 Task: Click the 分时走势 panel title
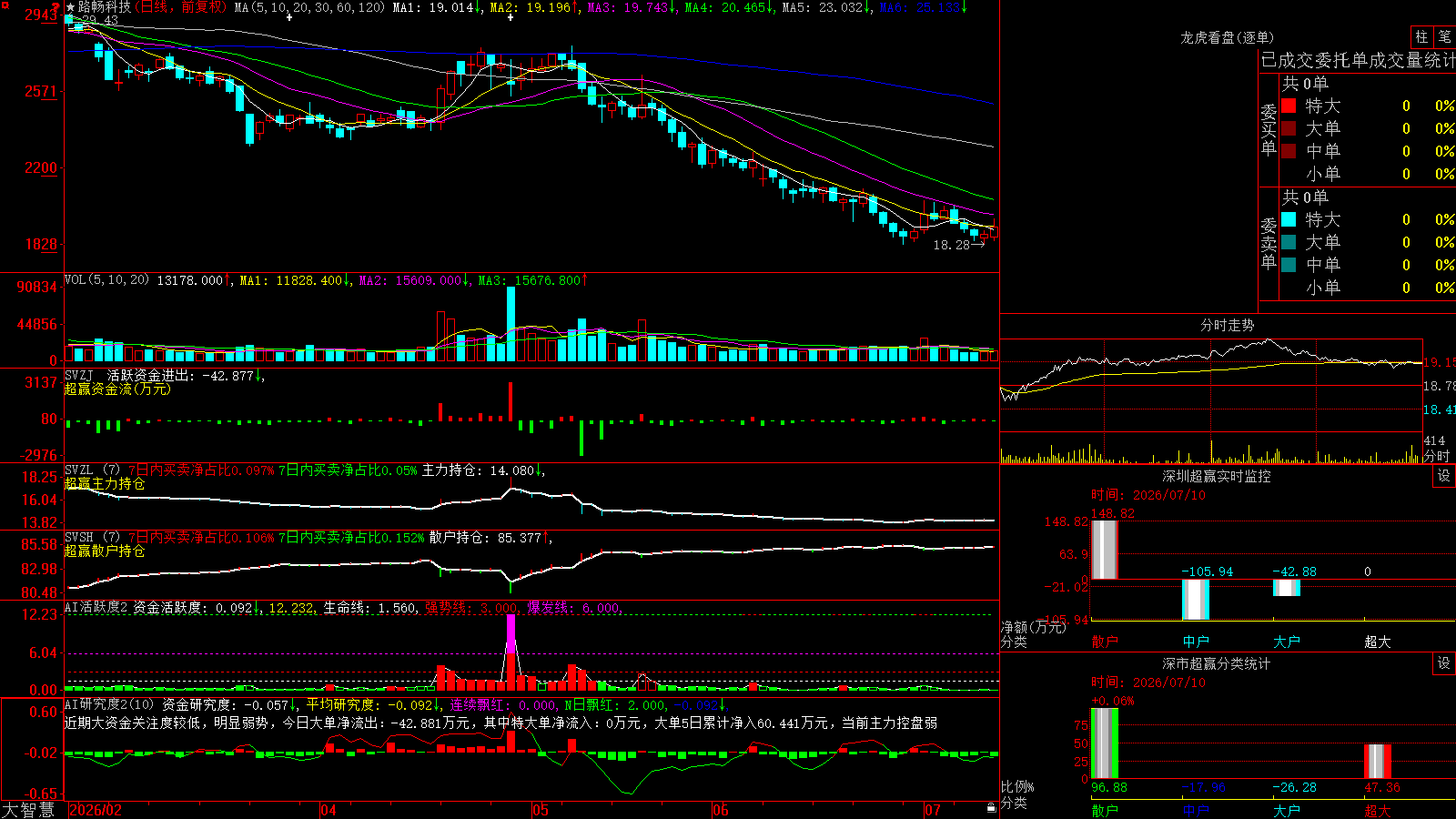point(1228,325)
